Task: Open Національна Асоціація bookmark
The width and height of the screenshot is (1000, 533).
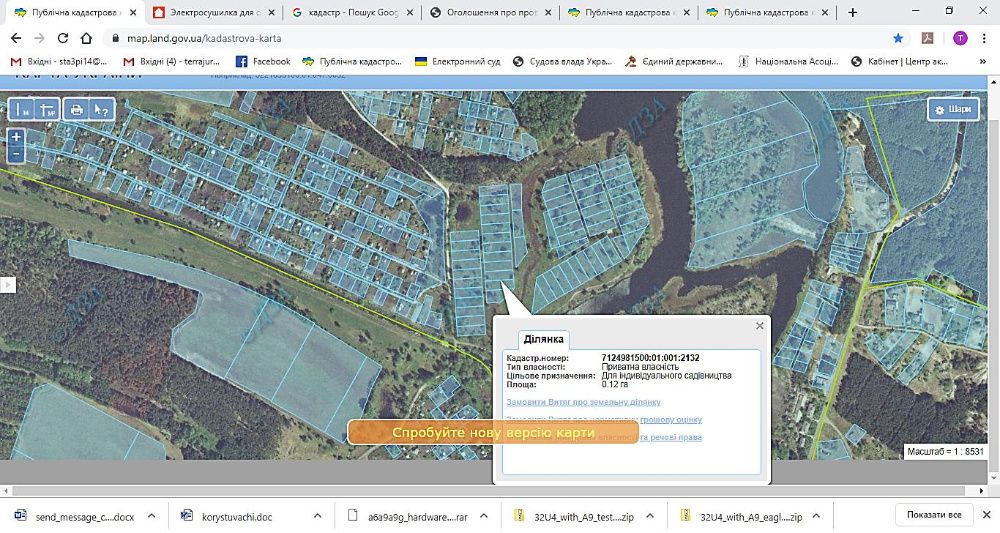Action: click(x=788, y=61)
